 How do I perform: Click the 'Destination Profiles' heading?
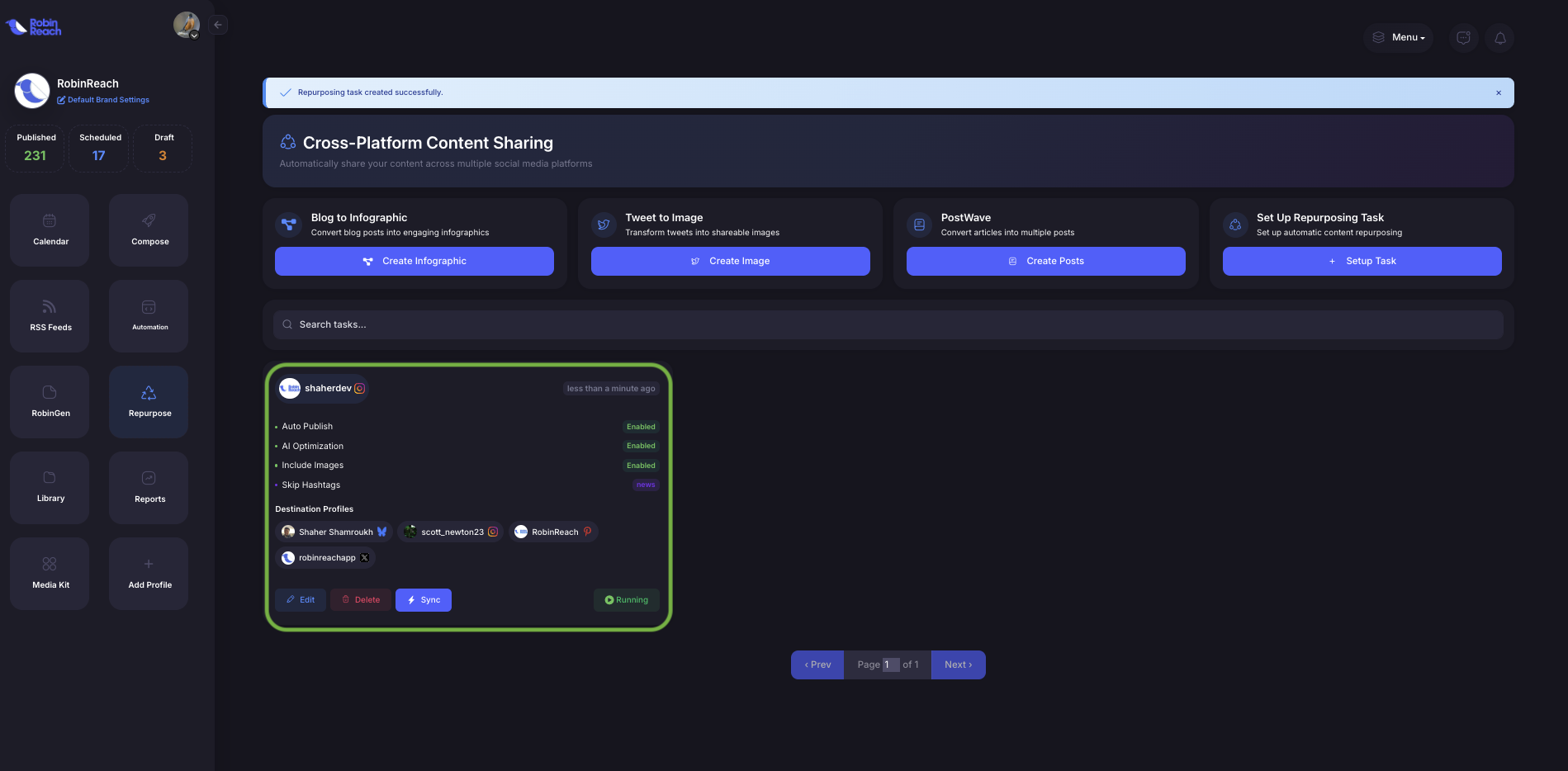pyautogui.click(x=314, y=509)
